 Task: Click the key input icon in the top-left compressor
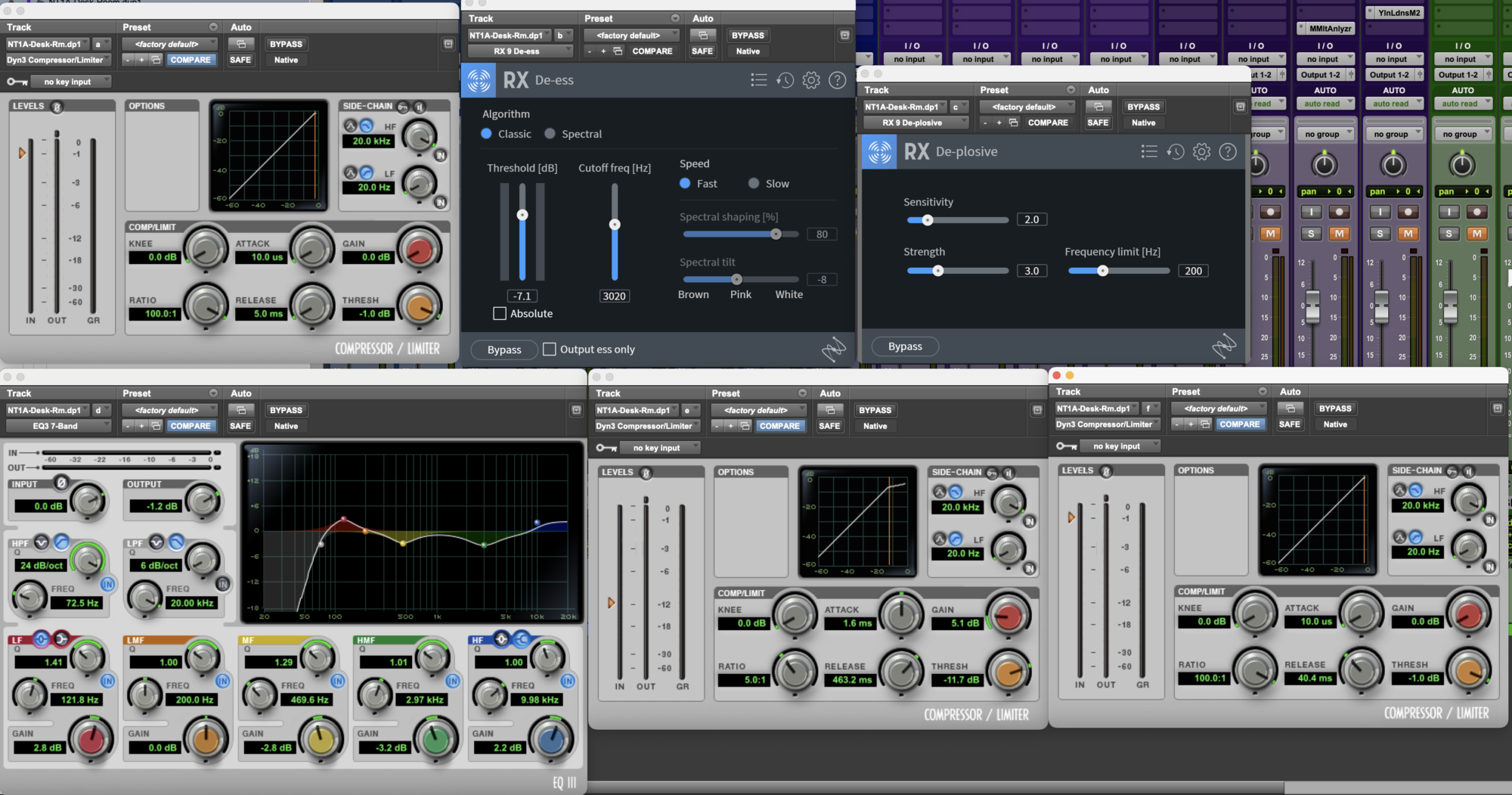(x=17, y=82)
